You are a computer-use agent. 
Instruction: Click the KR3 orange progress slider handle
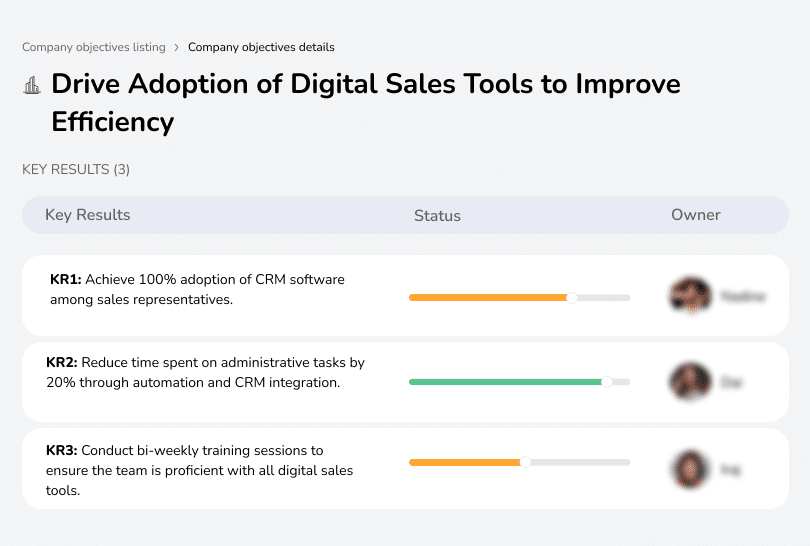[x=525, y=462]
